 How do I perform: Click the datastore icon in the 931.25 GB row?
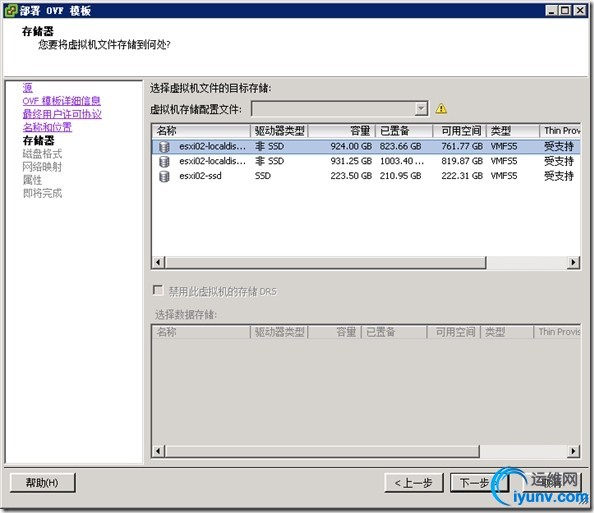coord(164,161)
